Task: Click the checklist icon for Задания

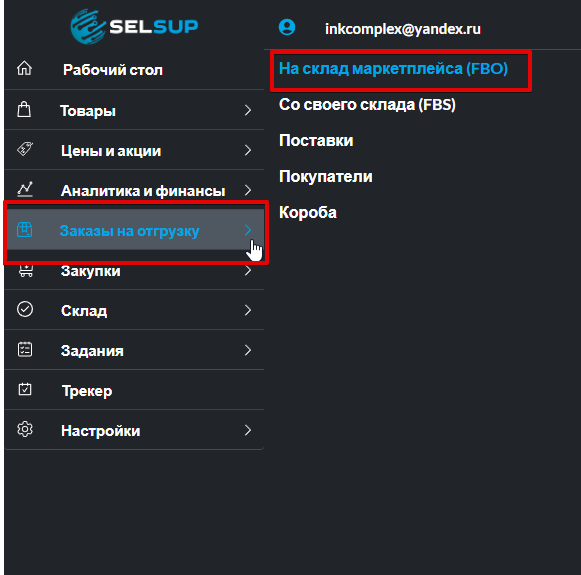Action: [25, 349]
